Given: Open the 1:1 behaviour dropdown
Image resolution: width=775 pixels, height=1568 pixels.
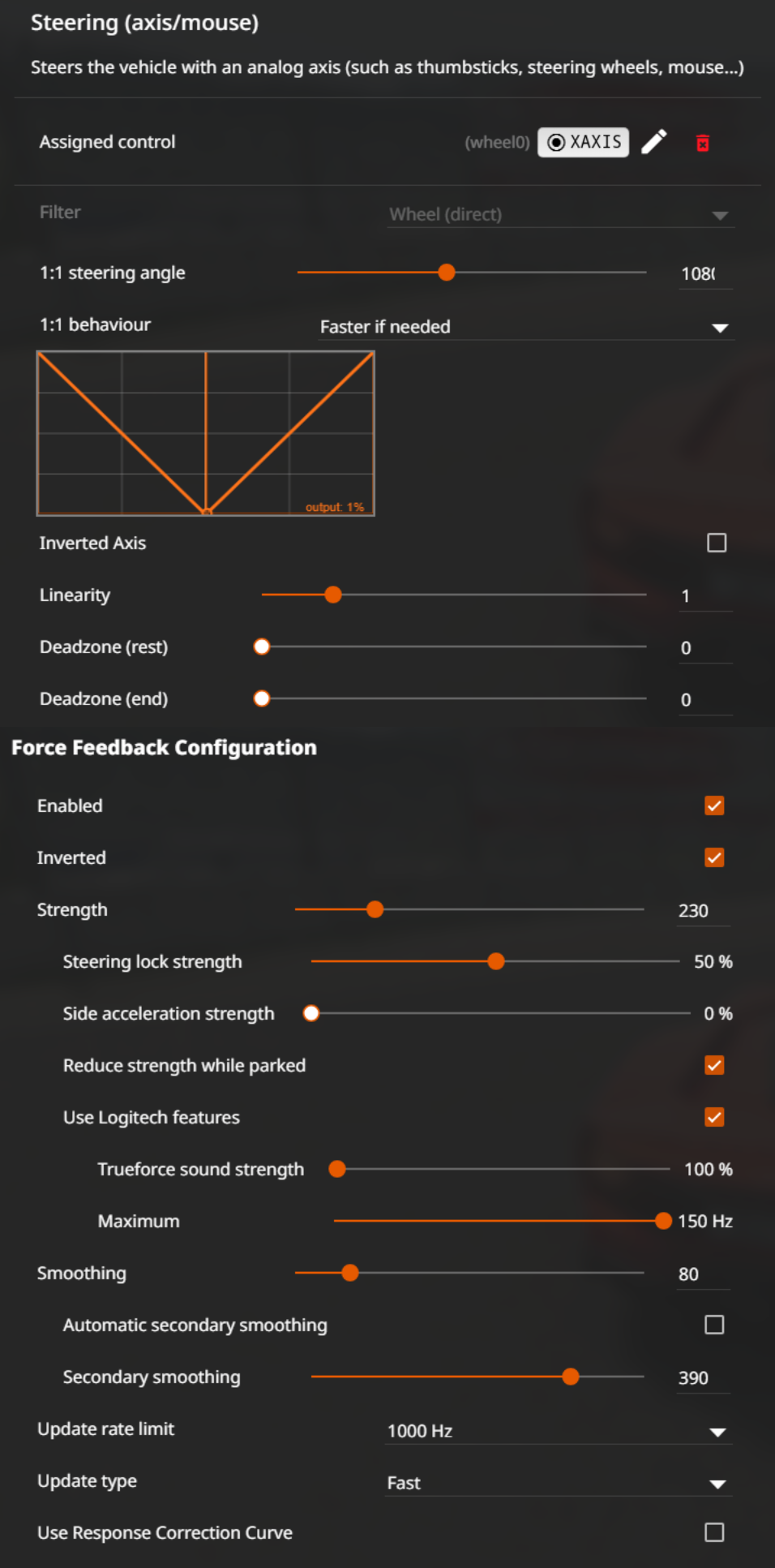Looking at the screenshot, I should 525,327.
